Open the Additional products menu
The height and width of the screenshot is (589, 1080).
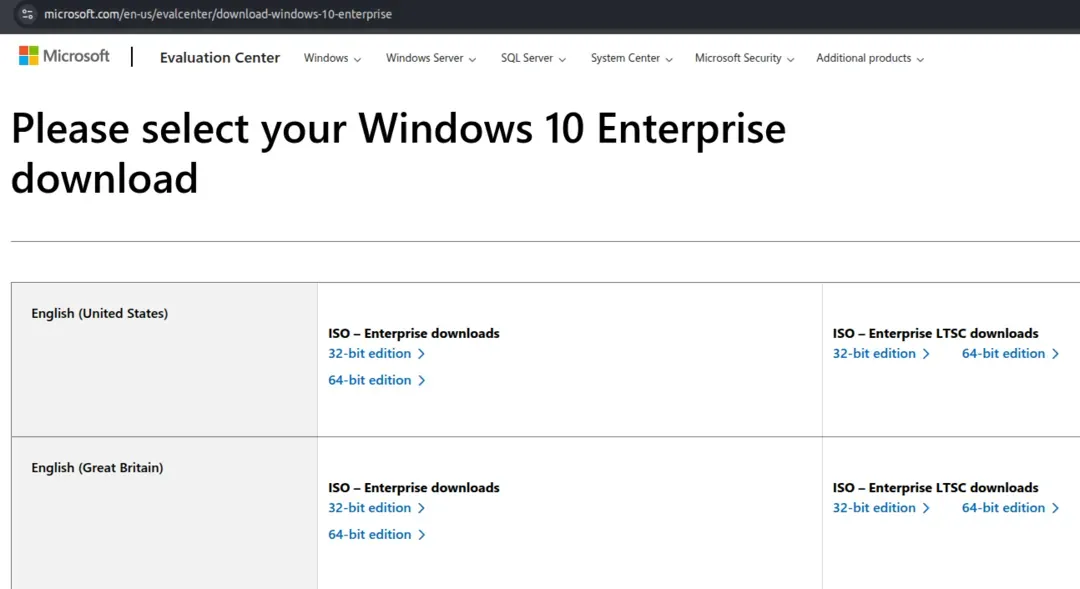click(869, 58)
